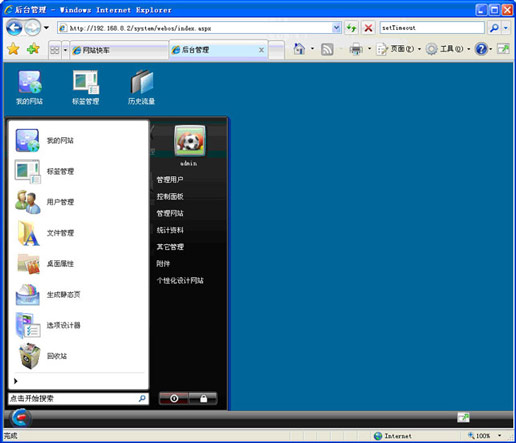
Task: Select 文件管理 in the start menu
Action: point(44,233)
